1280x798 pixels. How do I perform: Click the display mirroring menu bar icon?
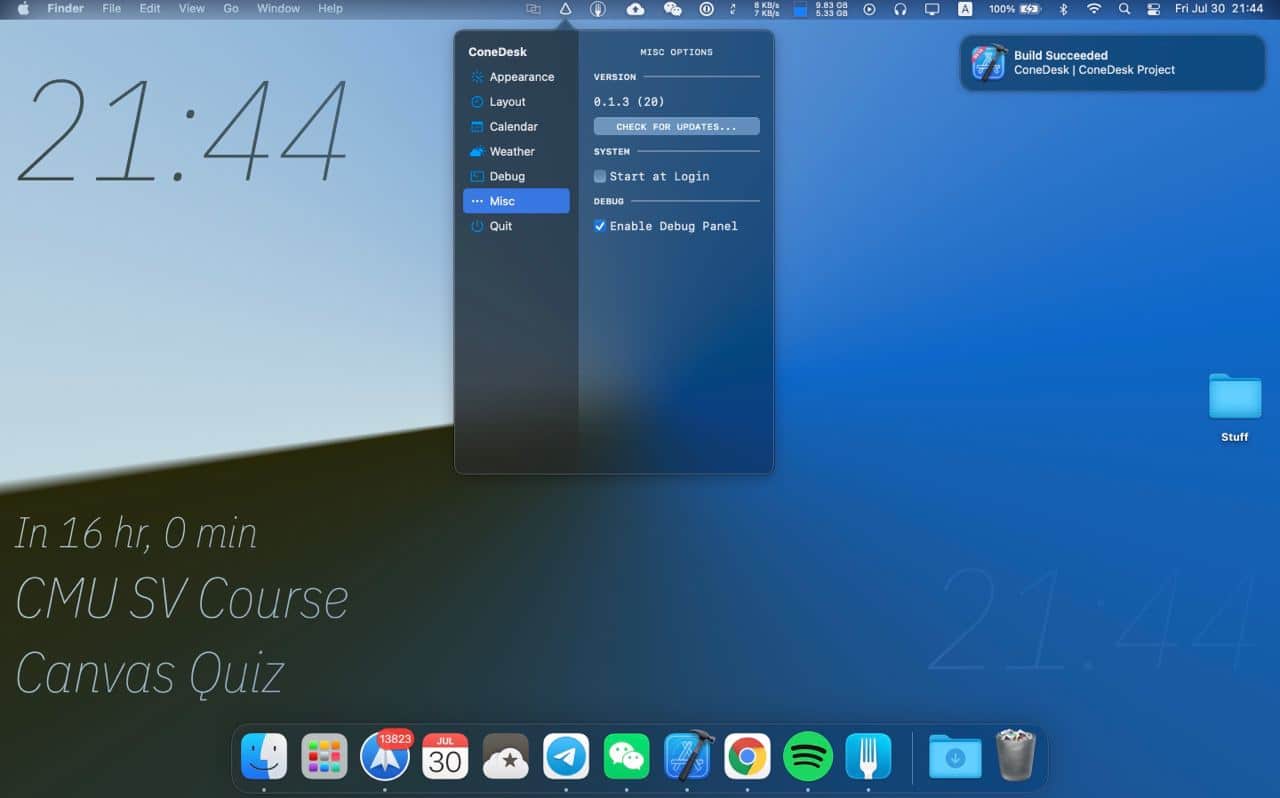click(x=932, y=9)
